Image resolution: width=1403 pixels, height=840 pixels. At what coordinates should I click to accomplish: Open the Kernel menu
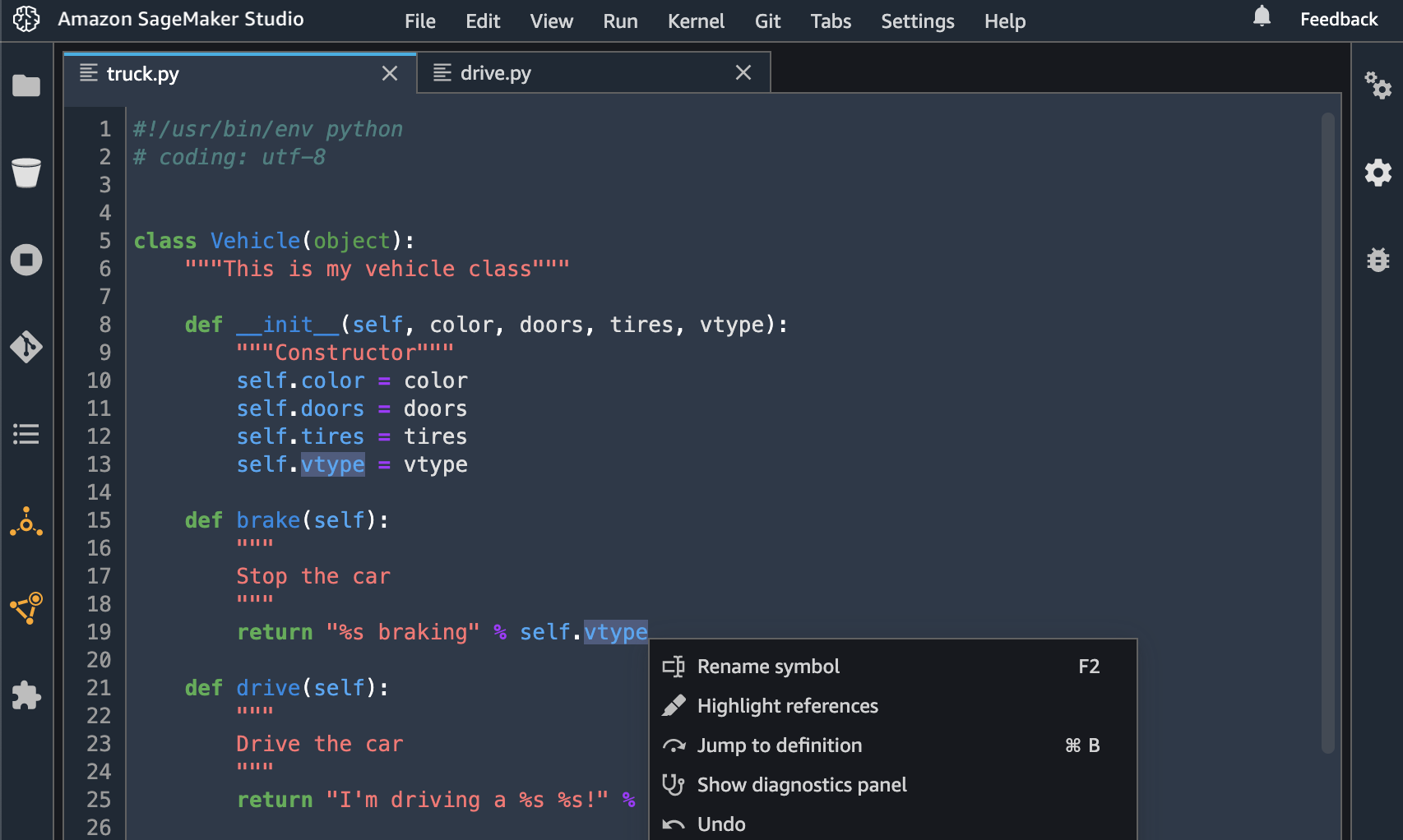pos(696,21)
